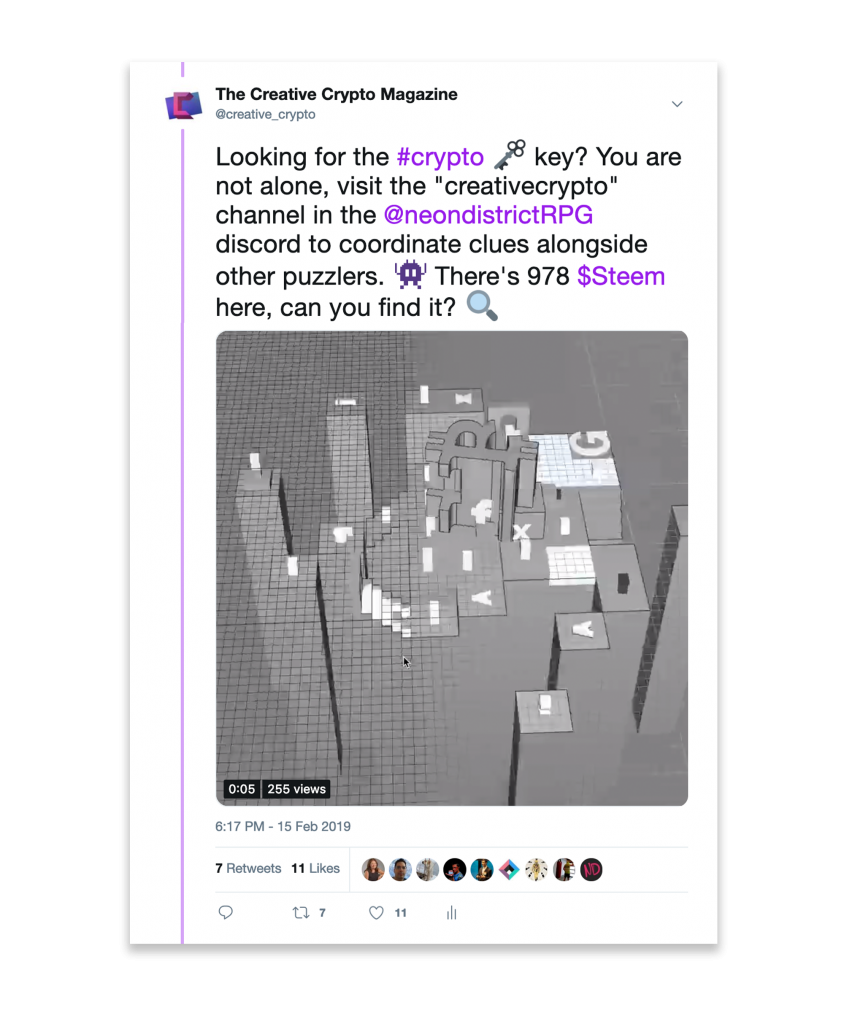The width and height of the screenshot is (844, 1024).
Task: Visit the @neondistrictRPG mention
Action: pos(488,214)
